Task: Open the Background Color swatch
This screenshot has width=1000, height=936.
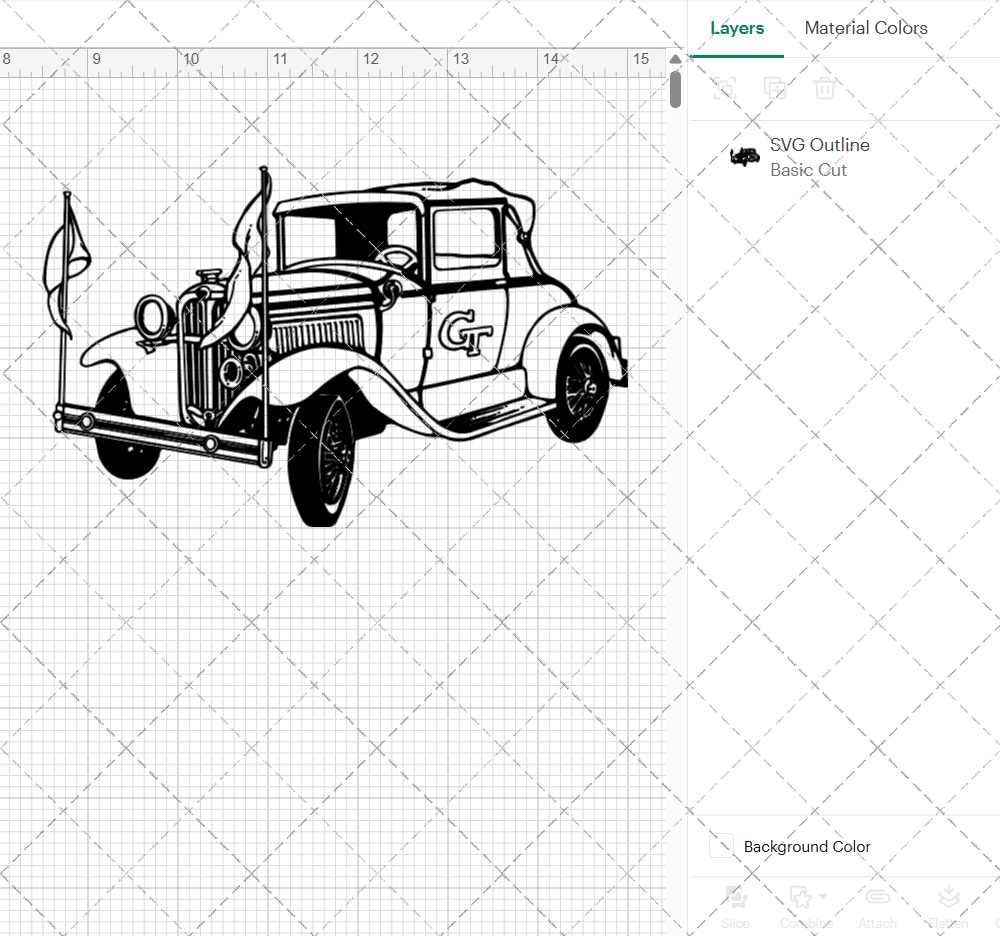Action: [721, 845]
